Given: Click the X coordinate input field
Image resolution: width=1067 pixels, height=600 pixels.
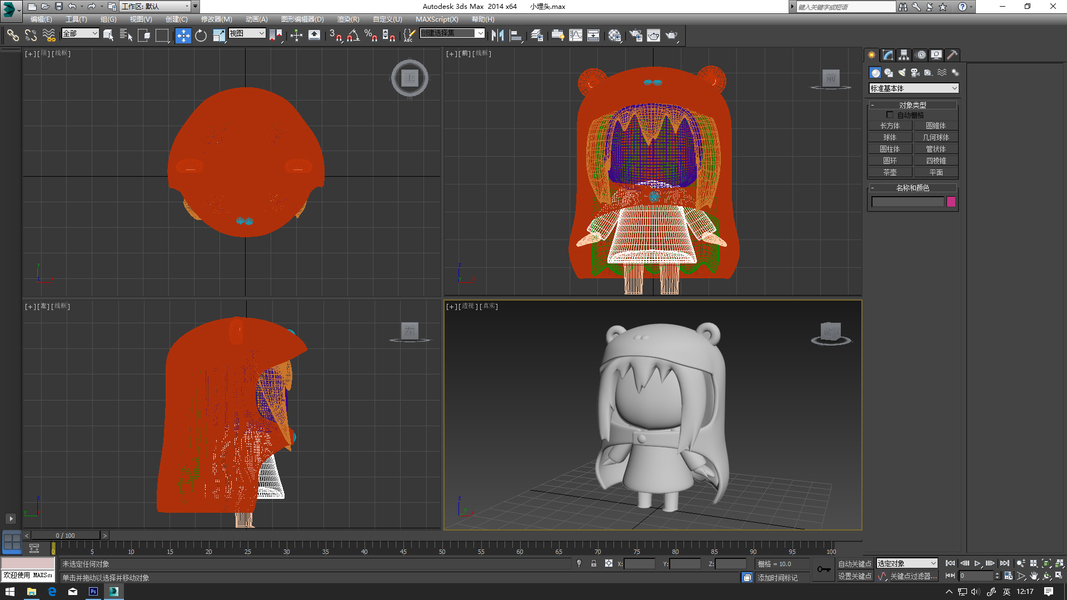Looking at the screenshot, I should tap(640, 564).
